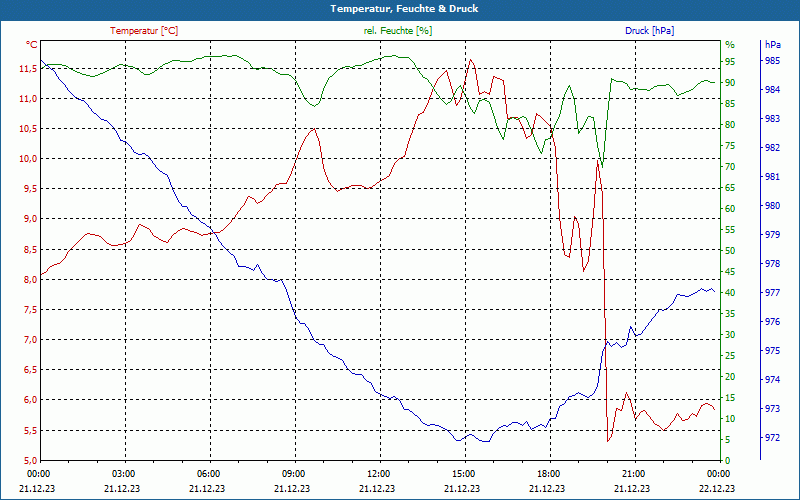Pick the 980 pressure axis label
The image size is (800, 500).
pos(773,206)
